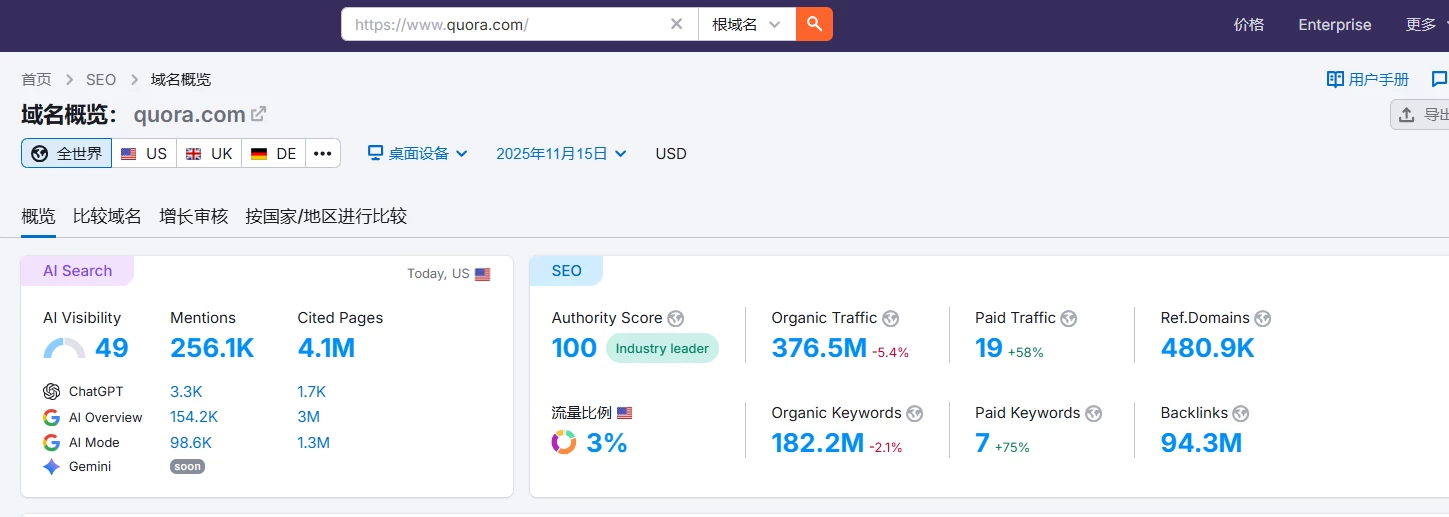Select 全世界 worldwide database

(x=67, y=153)
